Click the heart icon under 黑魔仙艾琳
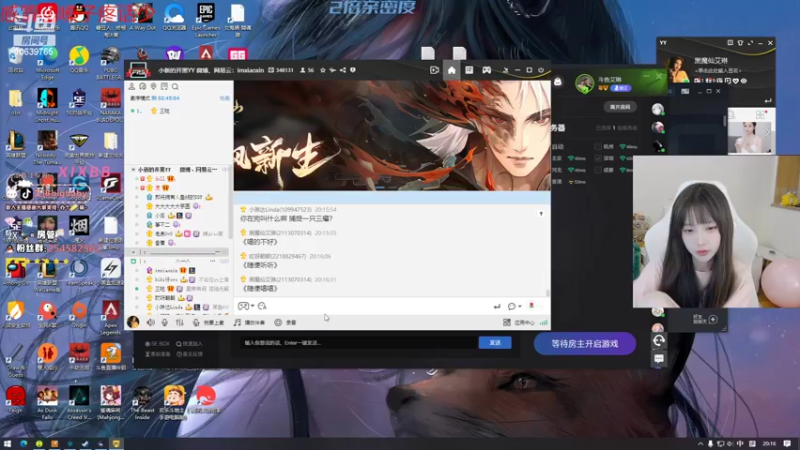 pyautogui.click(x=736, y=81)
